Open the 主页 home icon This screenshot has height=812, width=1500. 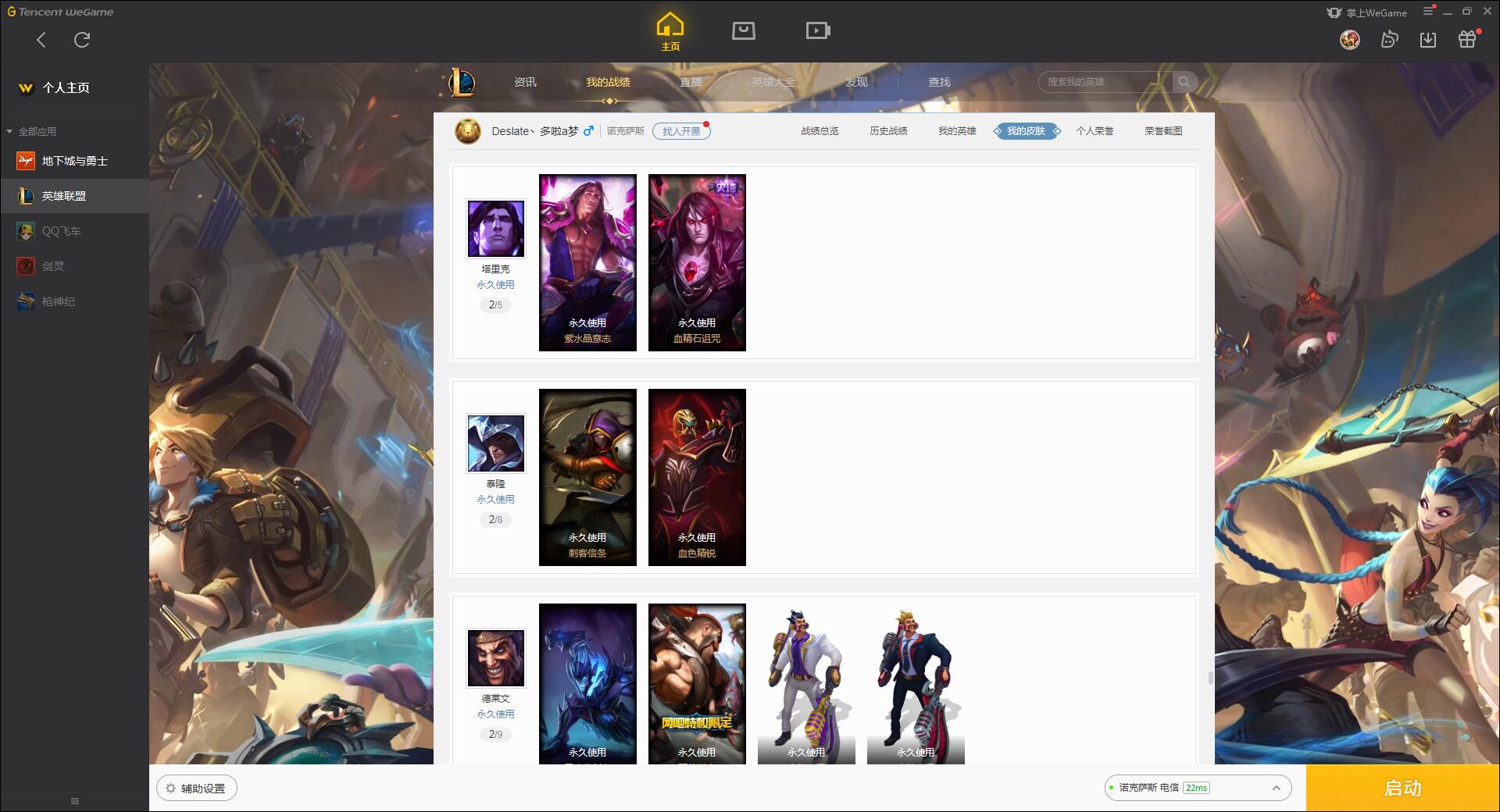coord(670,32)
